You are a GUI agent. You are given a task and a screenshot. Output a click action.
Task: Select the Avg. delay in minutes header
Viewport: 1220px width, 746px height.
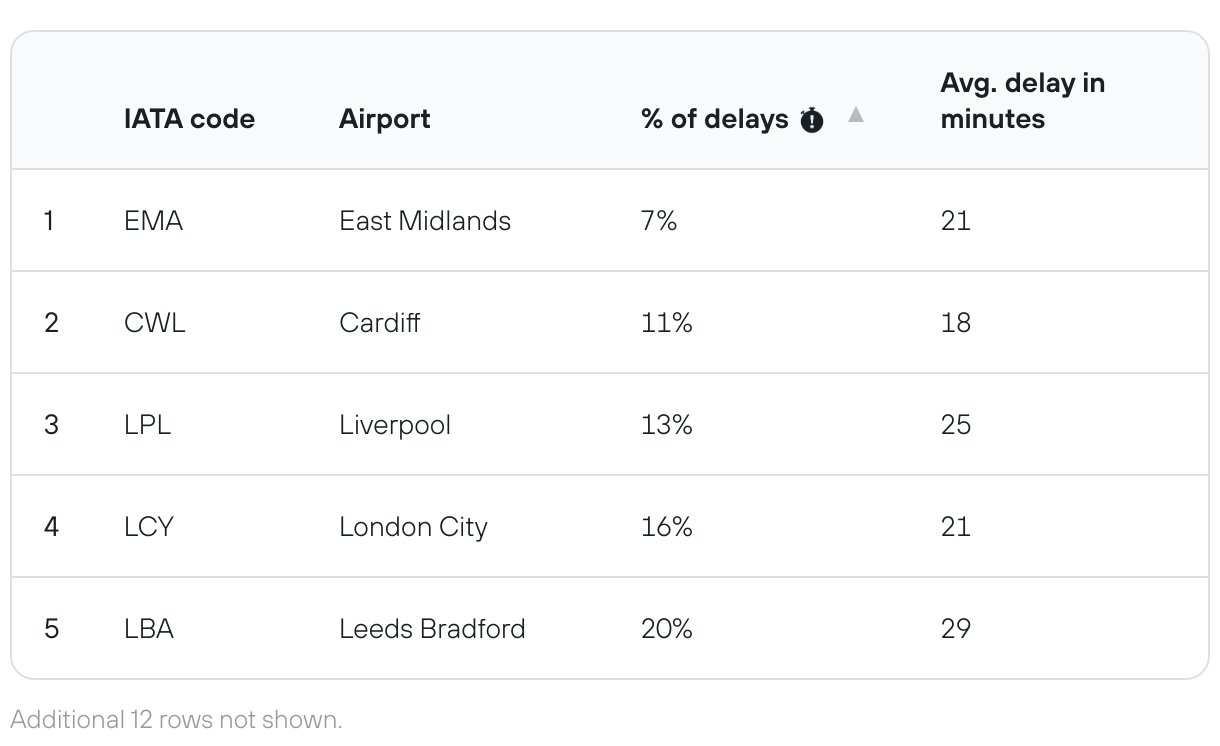pyautogui.click(x=1022, y=101)
